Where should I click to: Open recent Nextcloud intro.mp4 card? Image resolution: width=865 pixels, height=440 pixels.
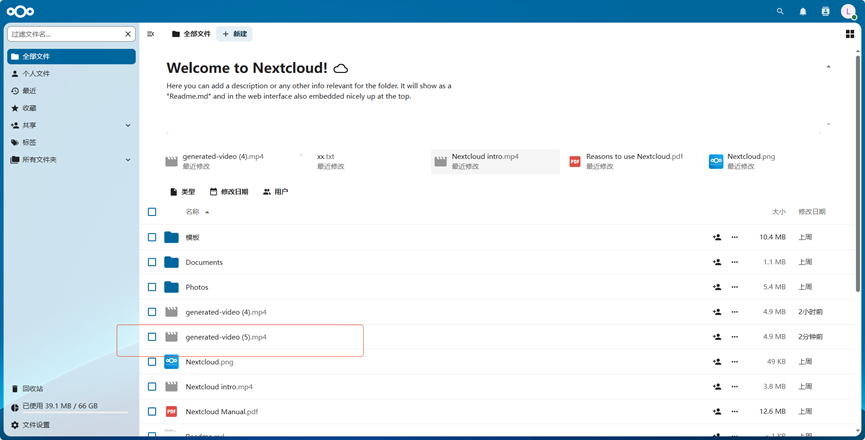click(495, 162)
